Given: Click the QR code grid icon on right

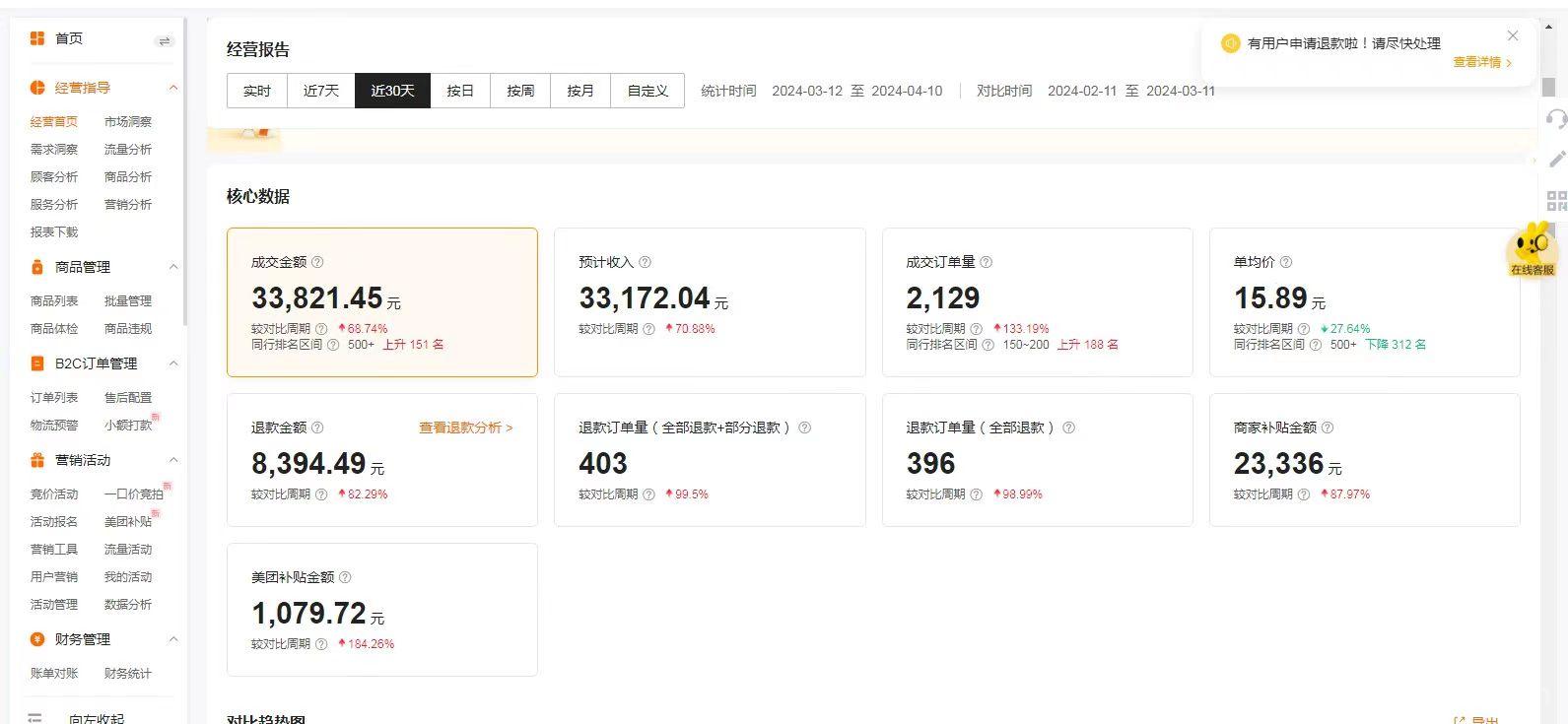Looking at the screenshot, I should (x=1556, y=201).
